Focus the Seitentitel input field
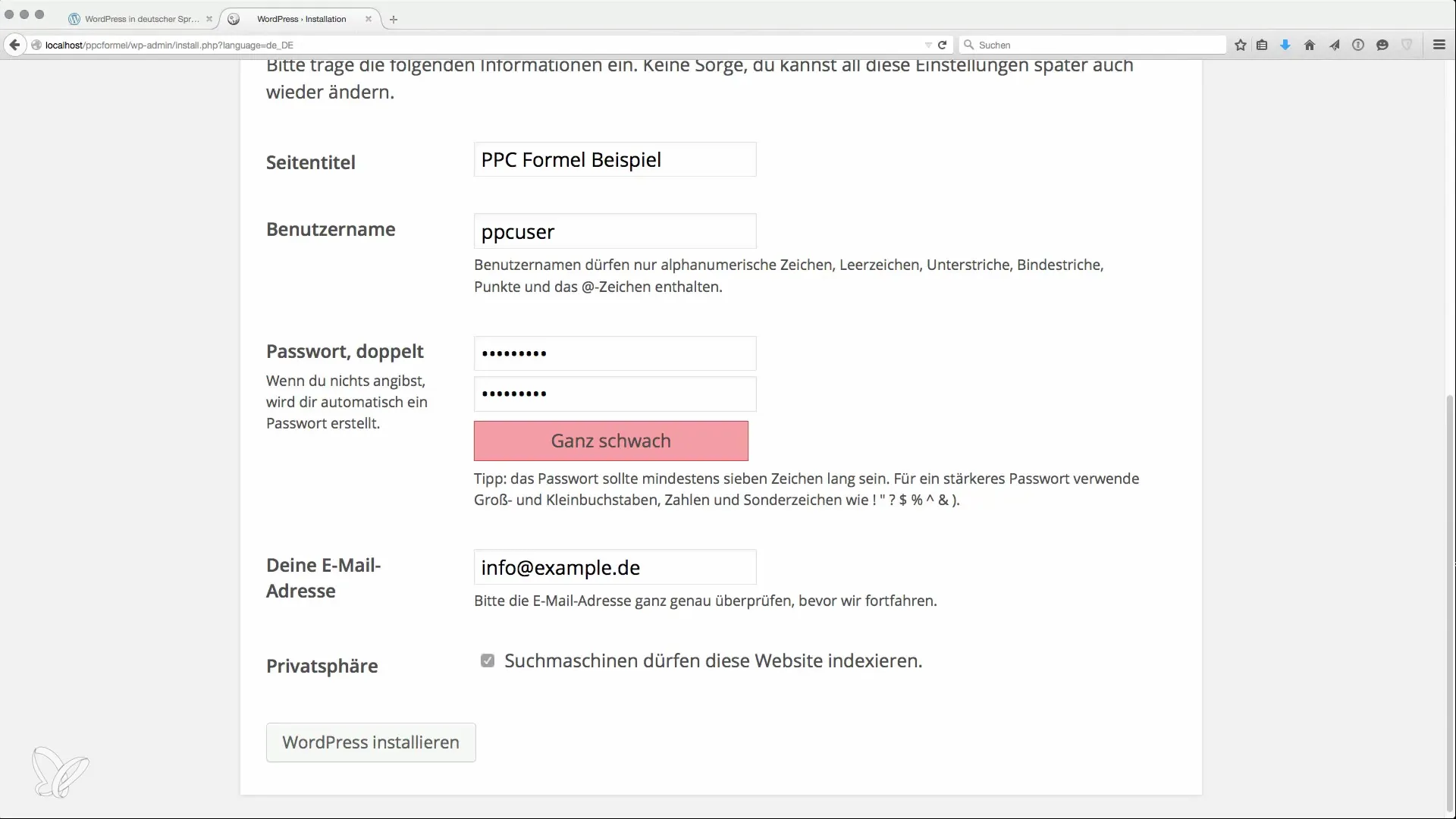This screenshot has width=1456, height=819. tap(615, 159)
